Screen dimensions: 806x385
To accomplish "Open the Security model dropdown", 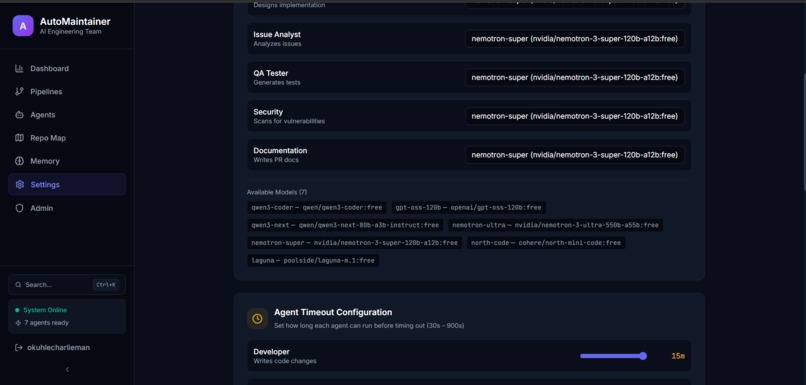I will [575, 116].
